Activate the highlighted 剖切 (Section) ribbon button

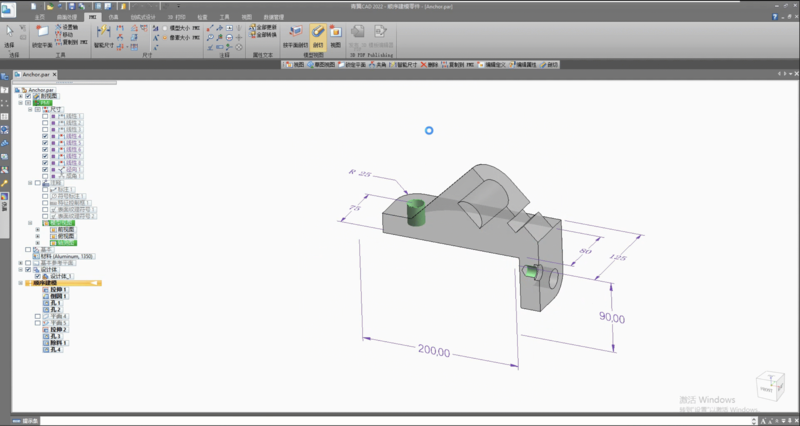pyautogui.click(x=317, y=34)
